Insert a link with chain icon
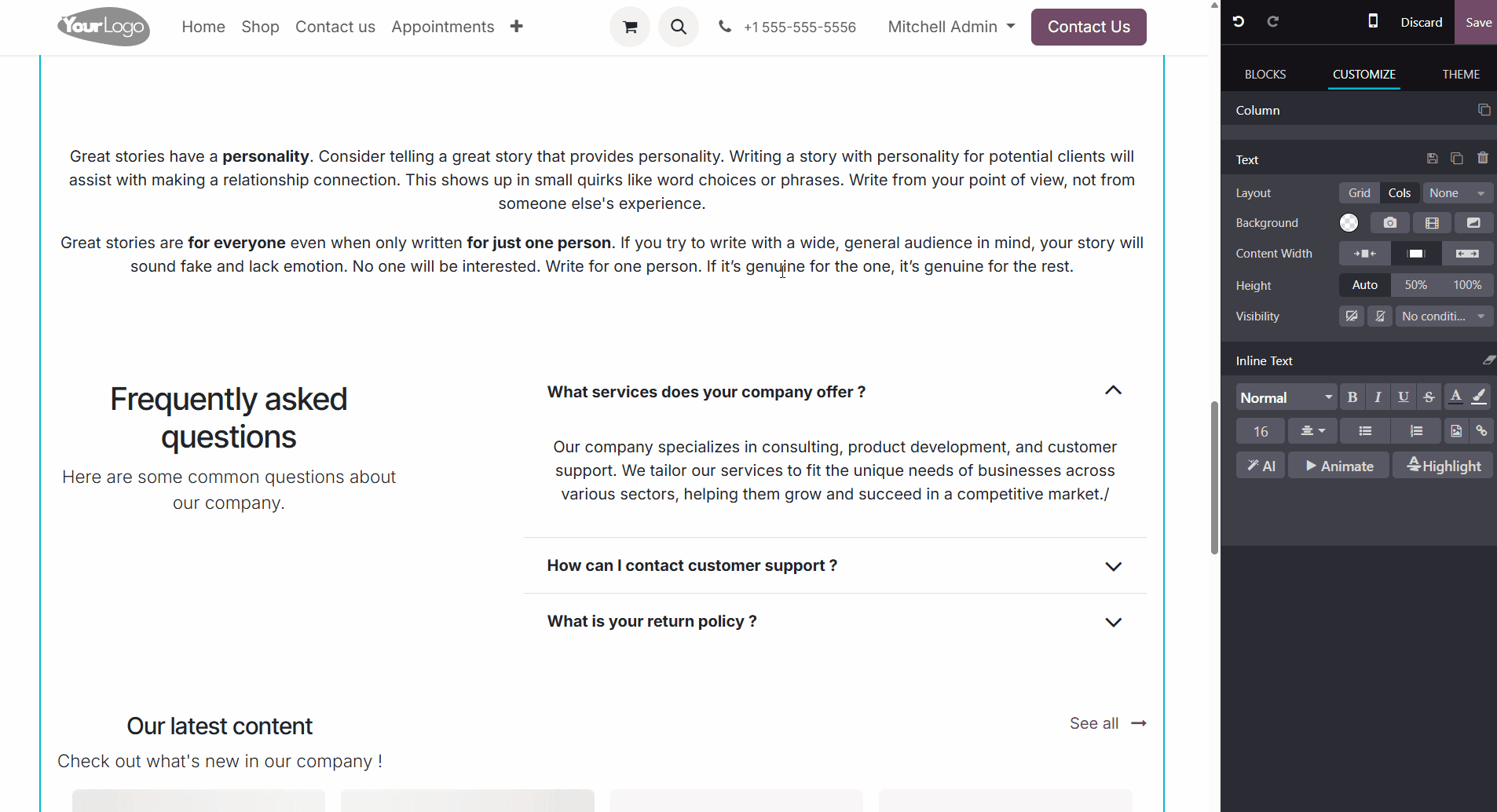This screenshot has width=1497, height=812. click(x=1481, y=431)
